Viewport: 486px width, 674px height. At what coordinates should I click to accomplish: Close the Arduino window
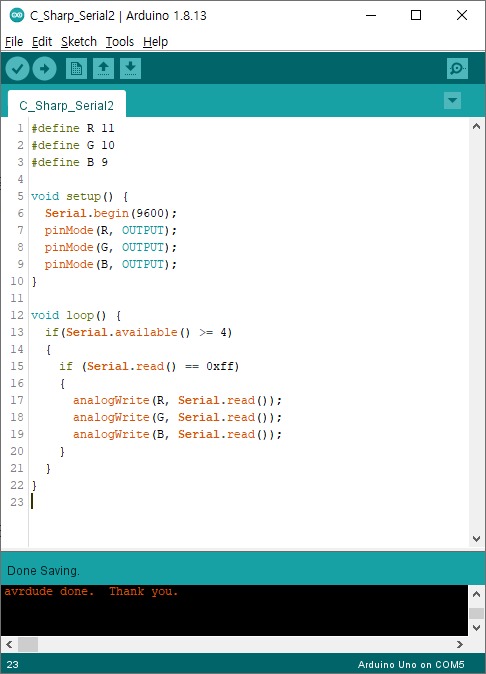pos(462,15)
